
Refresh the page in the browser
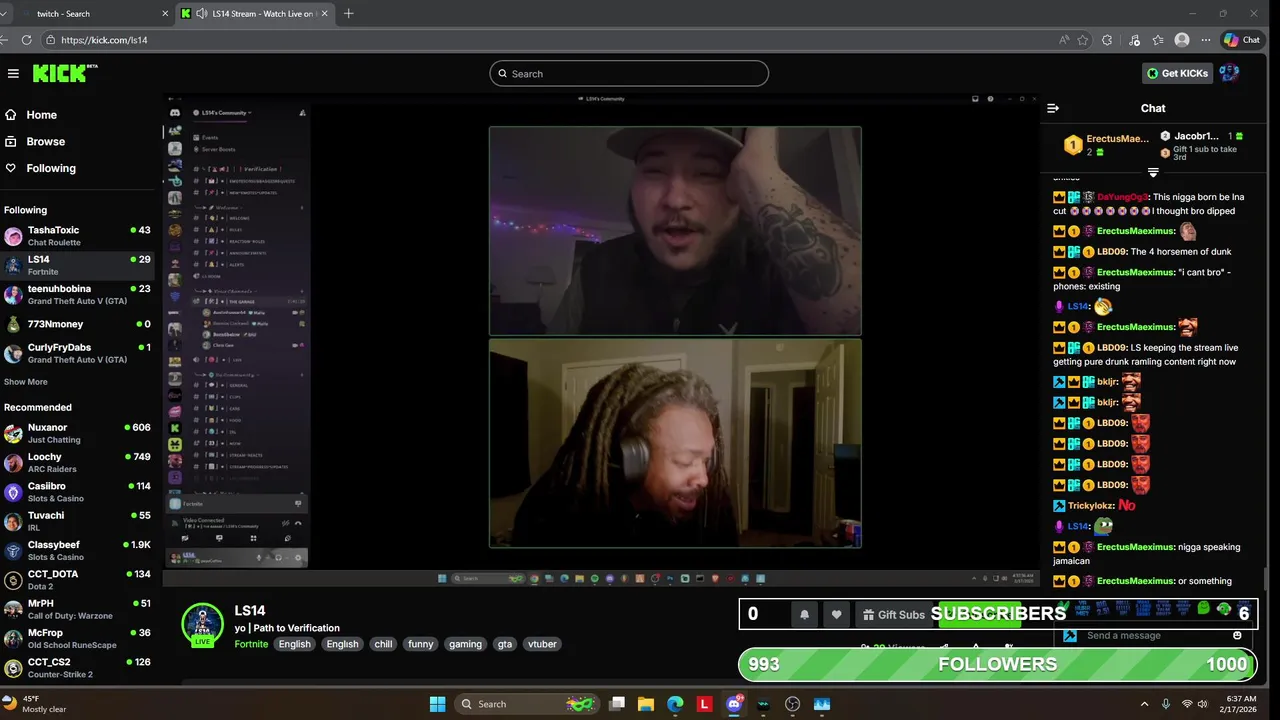pos(27,40)
